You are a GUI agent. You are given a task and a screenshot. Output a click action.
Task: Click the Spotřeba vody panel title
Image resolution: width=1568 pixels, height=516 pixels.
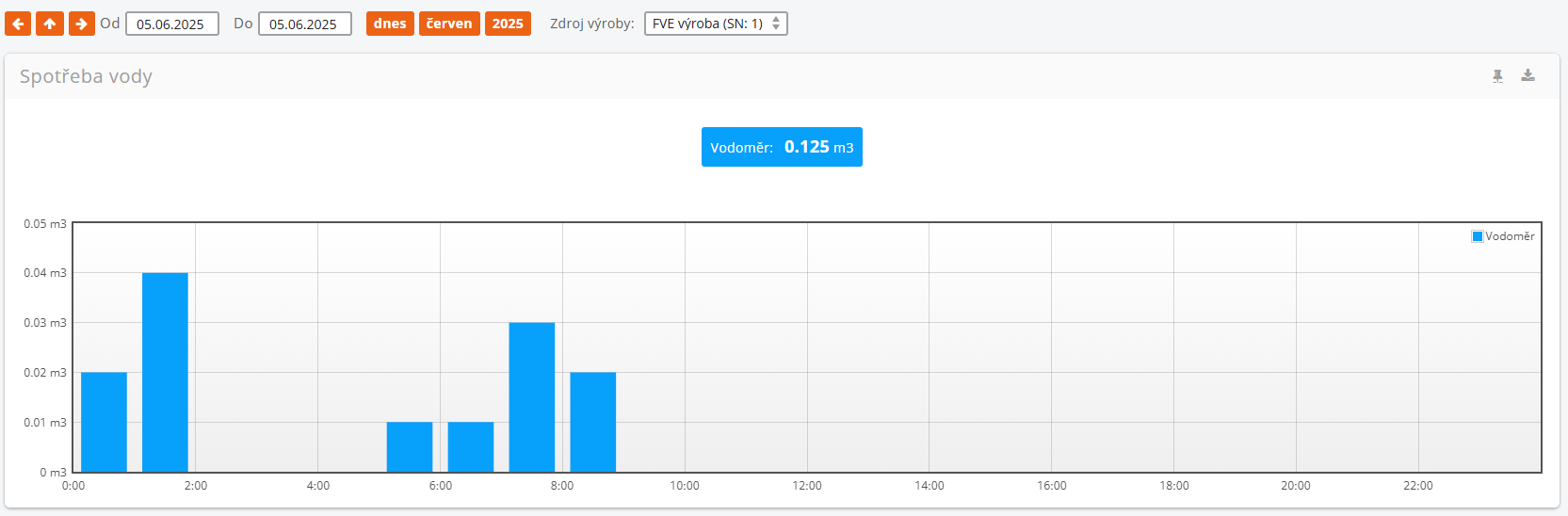[86, 76]
